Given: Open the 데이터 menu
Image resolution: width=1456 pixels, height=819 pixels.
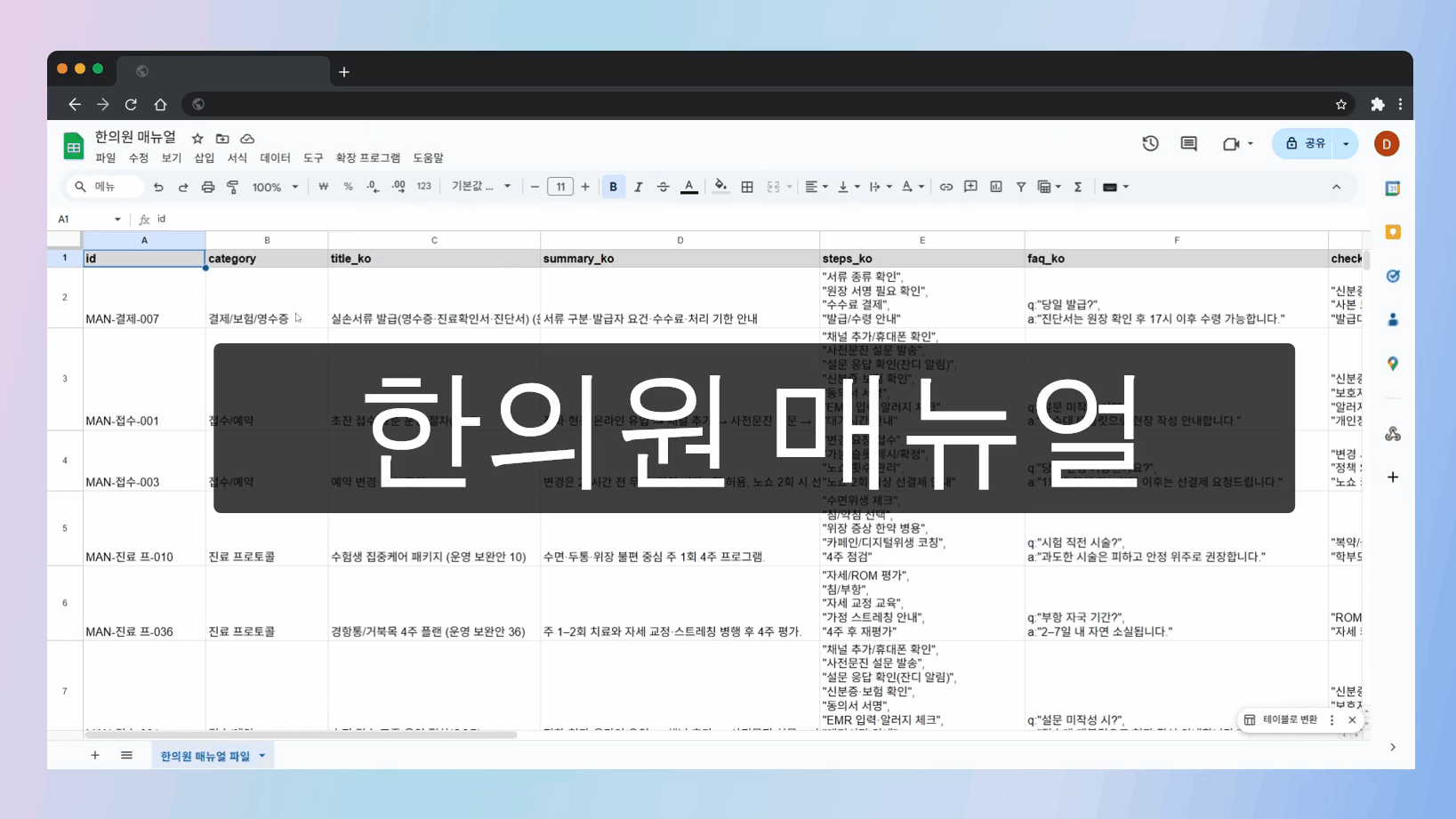Looking at the screenshot, I should point(275,157).
